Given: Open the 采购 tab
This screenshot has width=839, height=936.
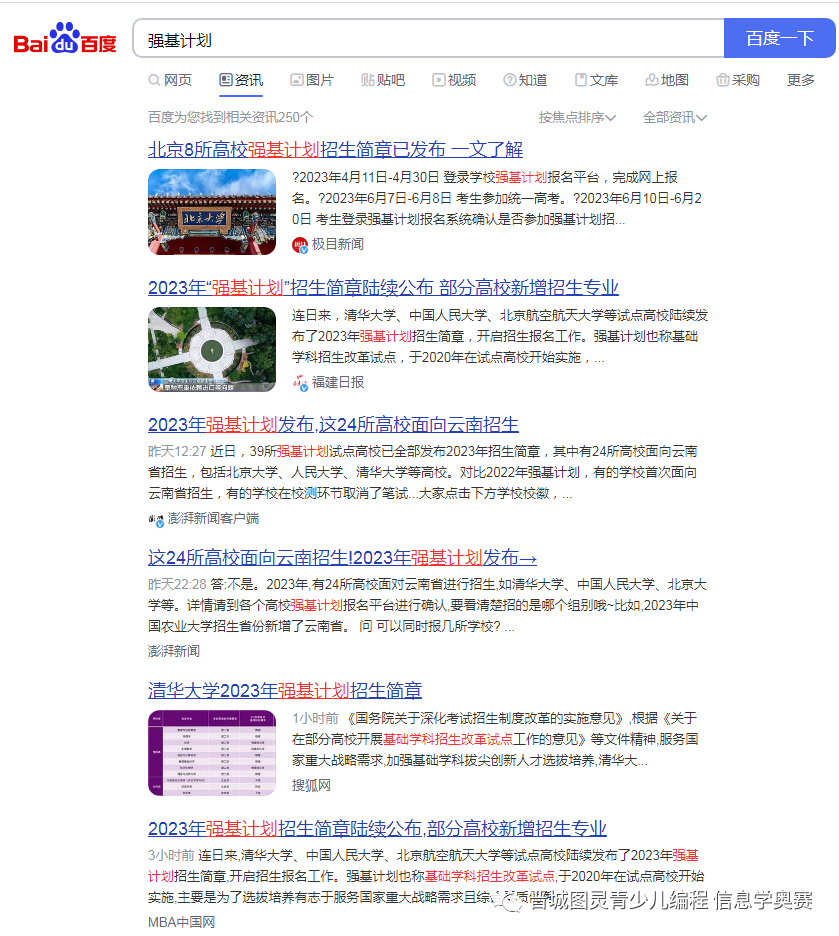Looking at the screenshot, I should [738, 80].
